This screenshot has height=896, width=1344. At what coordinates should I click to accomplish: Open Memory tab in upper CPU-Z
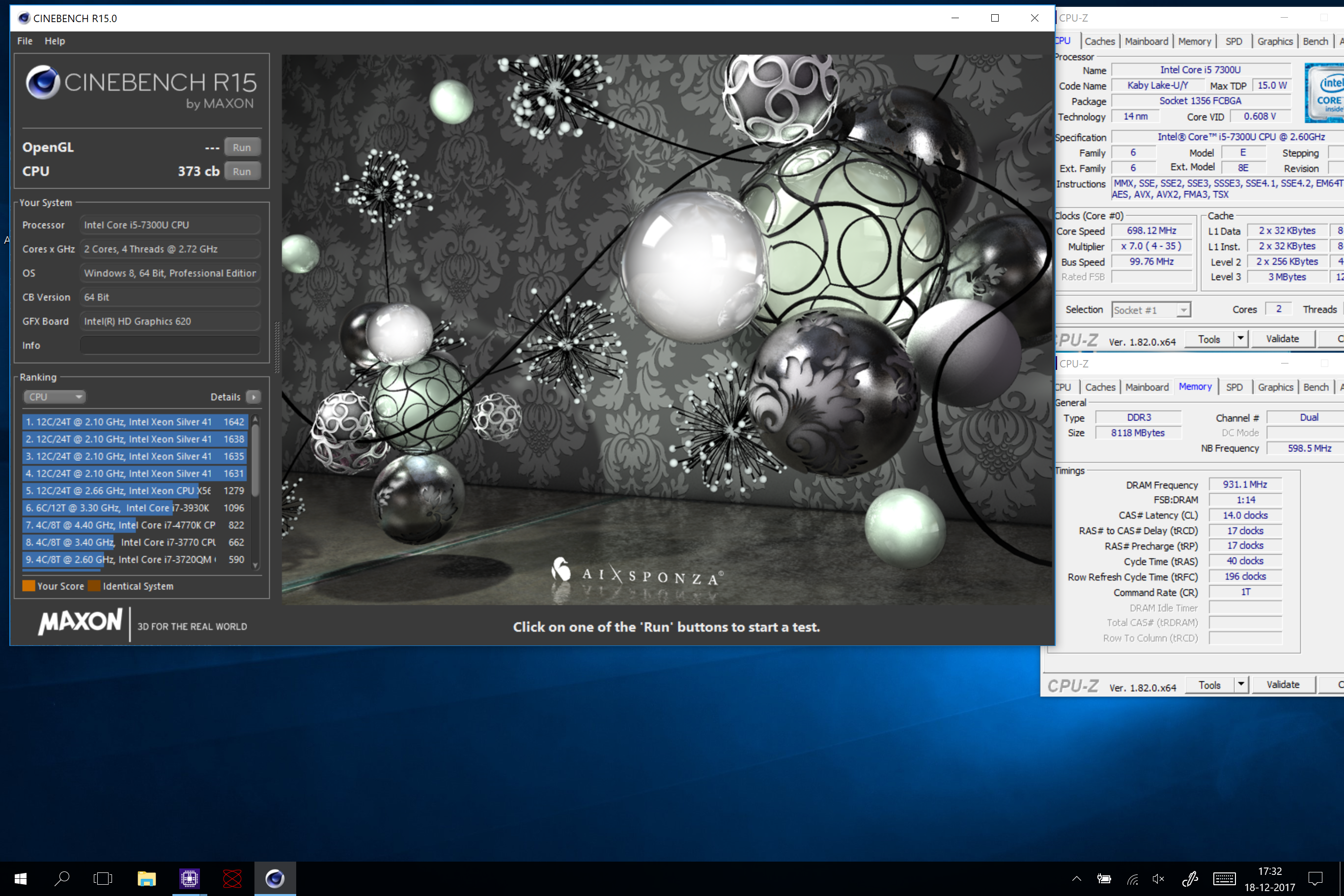click(1194, 41)
